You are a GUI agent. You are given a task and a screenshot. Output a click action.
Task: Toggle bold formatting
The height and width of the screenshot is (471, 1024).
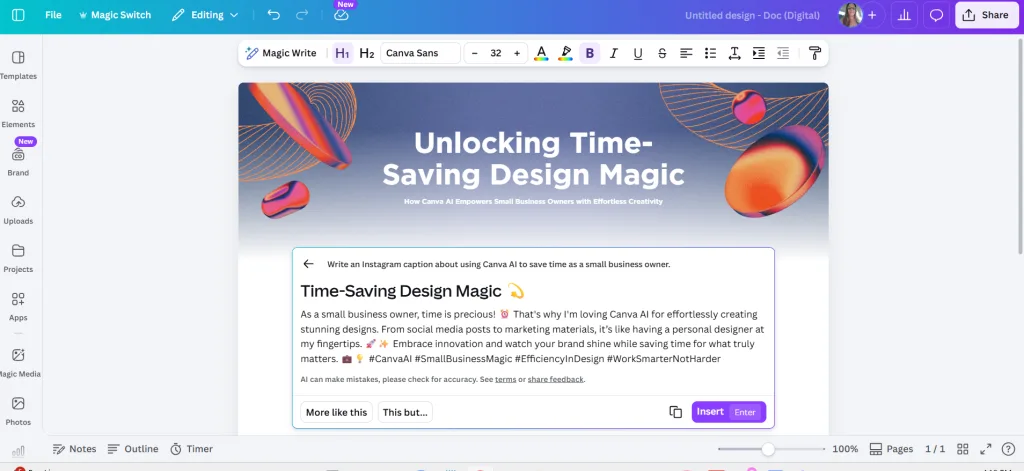(590, 53)
